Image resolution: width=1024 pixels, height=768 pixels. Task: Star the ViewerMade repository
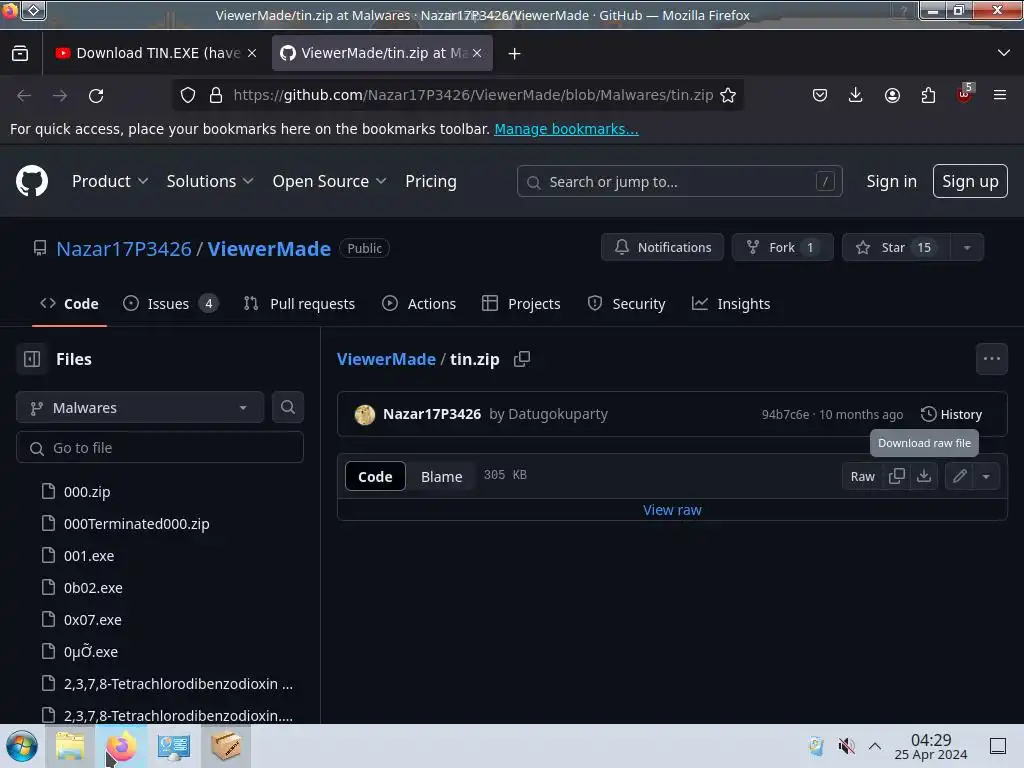(x=895, y=248)
